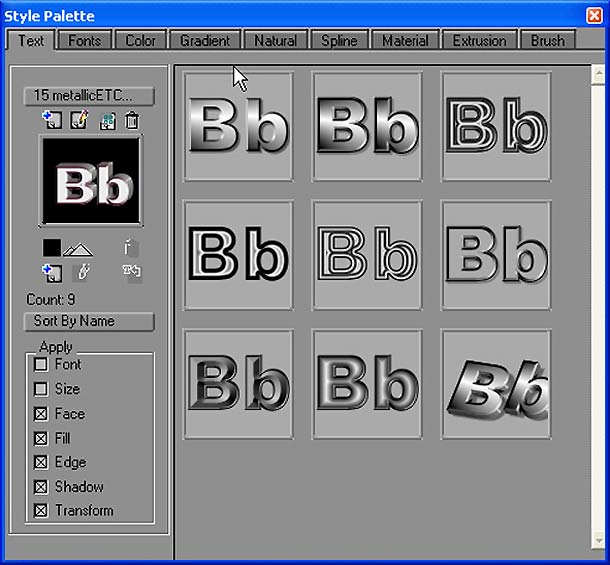Toggle the Size apply checkbox
Screen dimensions: 610x565
41,389
